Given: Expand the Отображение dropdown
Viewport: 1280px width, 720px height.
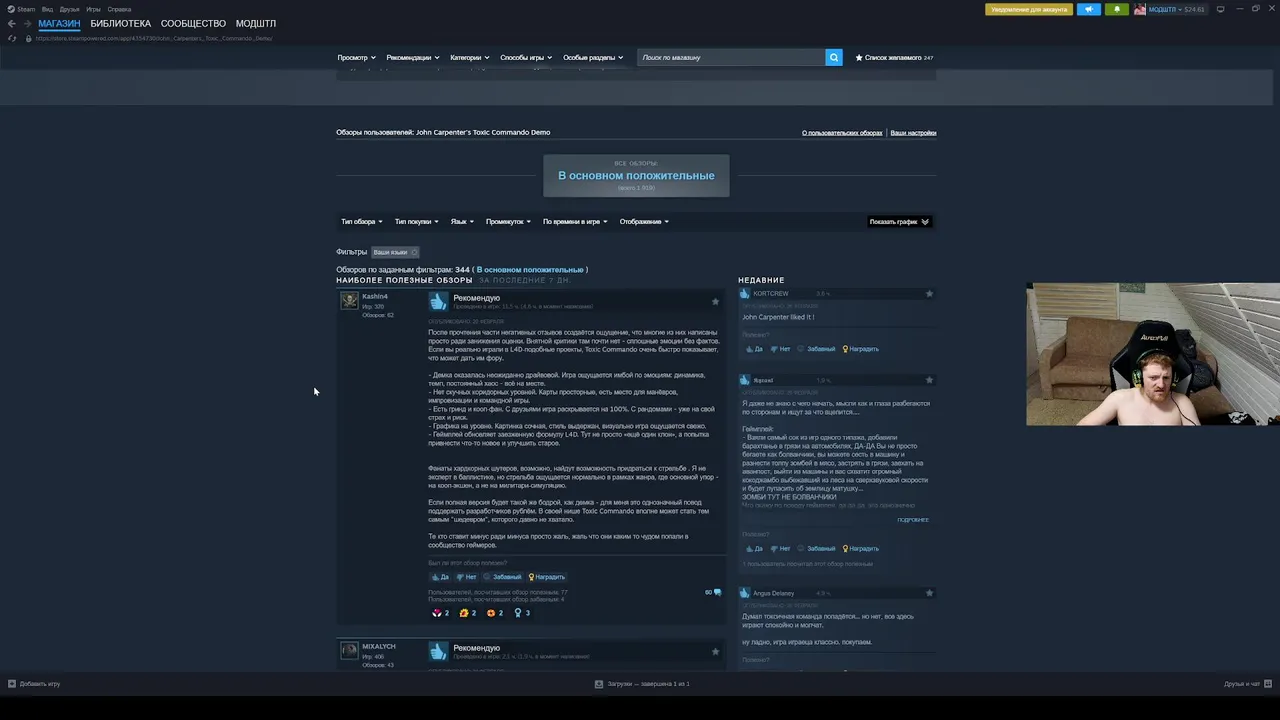Looking at the screenshot, I should click(x=644, y=222).
